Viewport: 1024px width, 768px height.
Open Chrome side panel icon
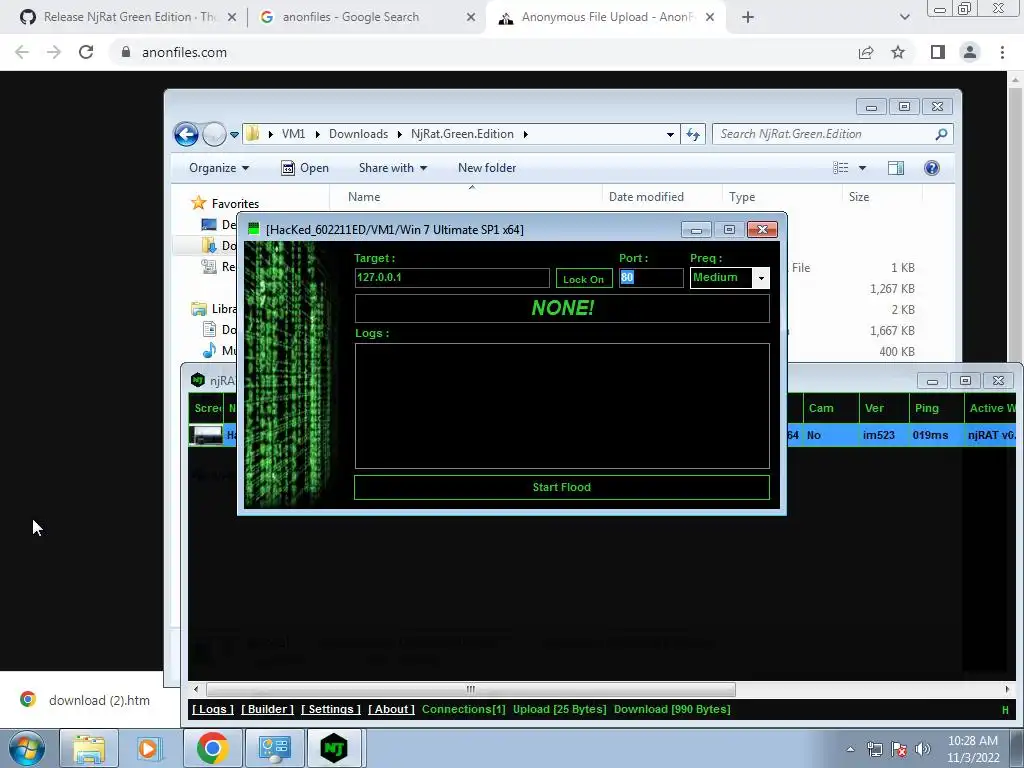[x=938, y=52]
